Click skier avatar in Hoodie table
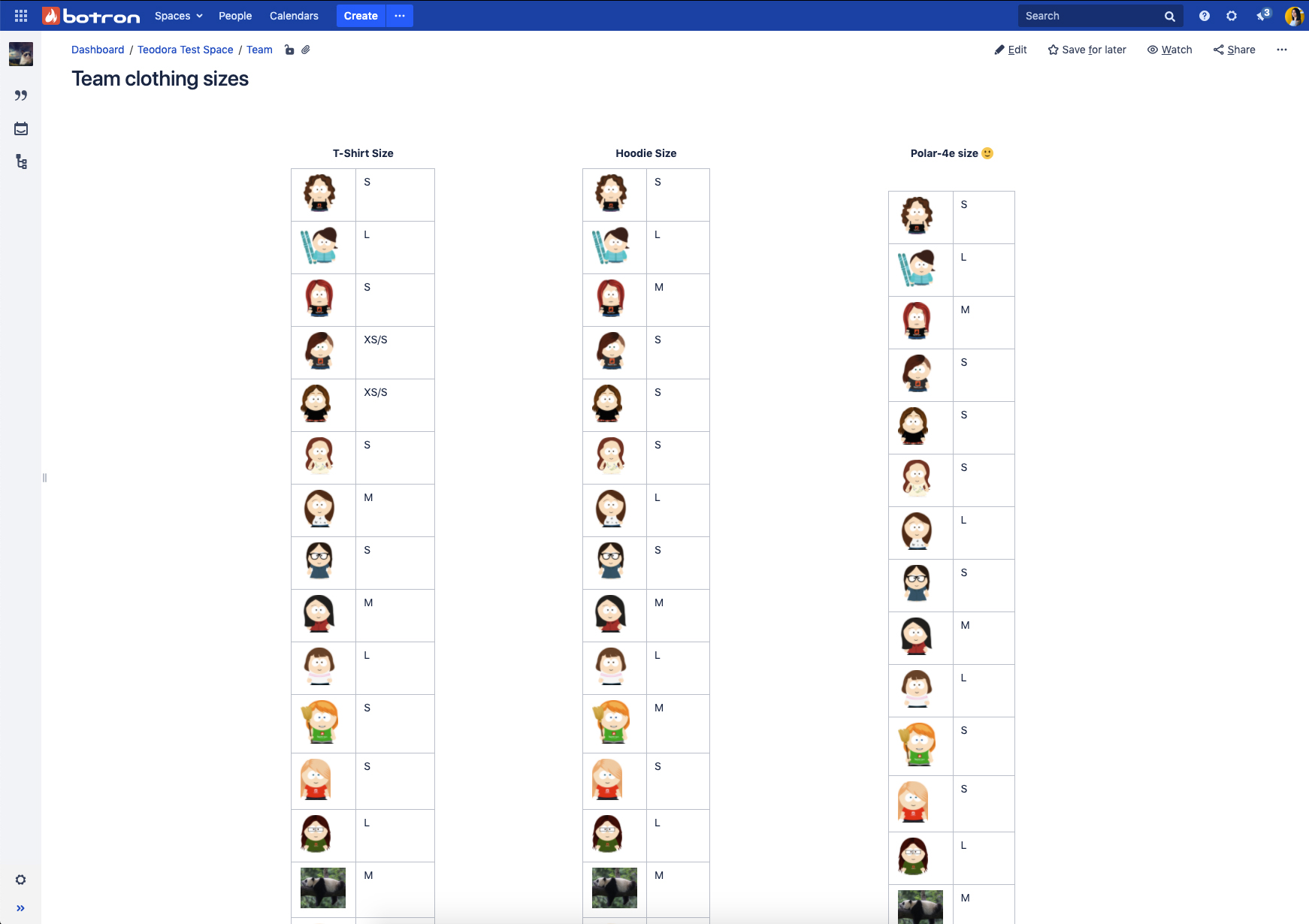Screen dimensions: 1309x924 pos(610,246)
